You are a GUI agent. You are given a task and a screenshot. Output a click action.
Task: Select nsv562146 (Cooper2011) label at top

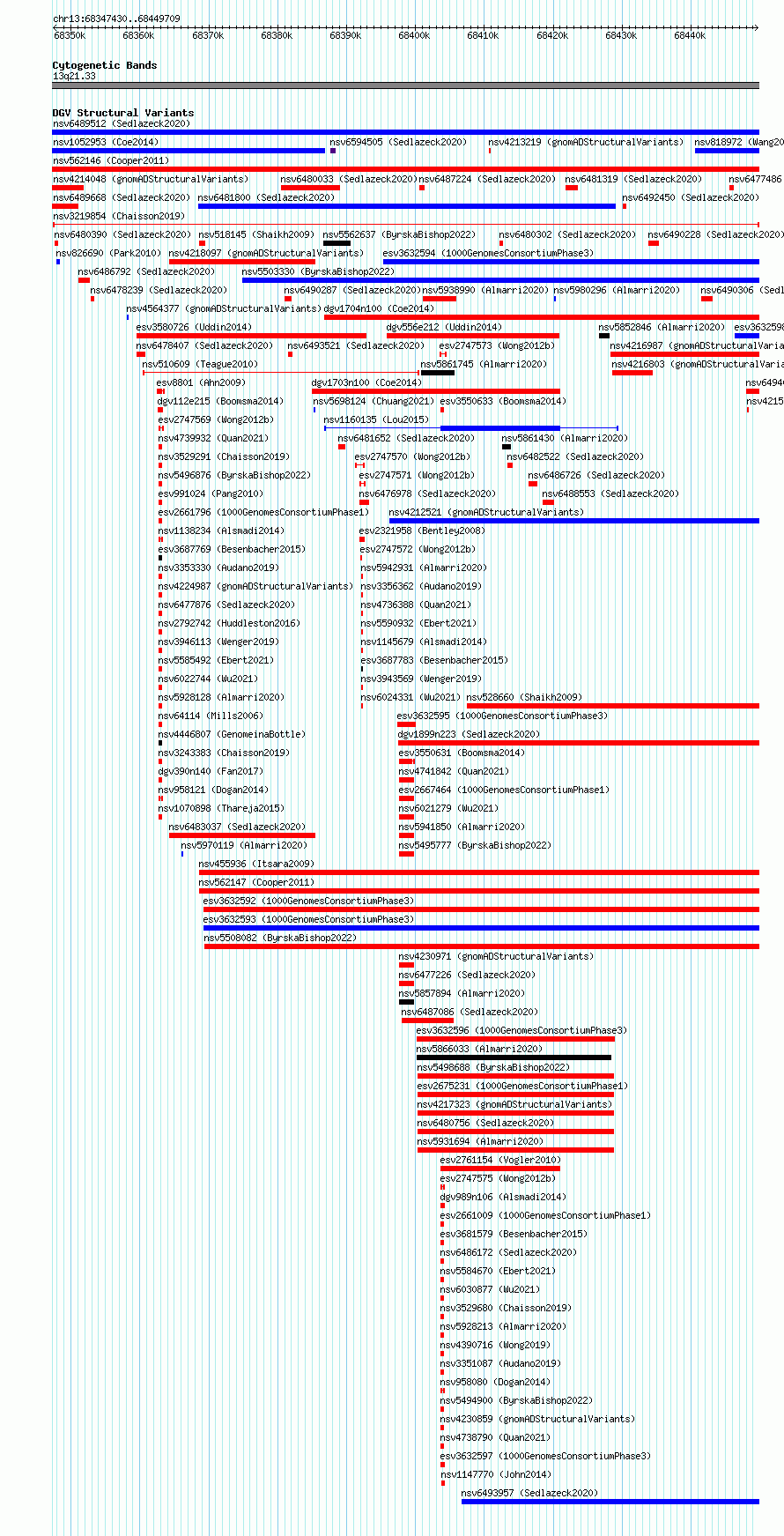click(111, 160)
